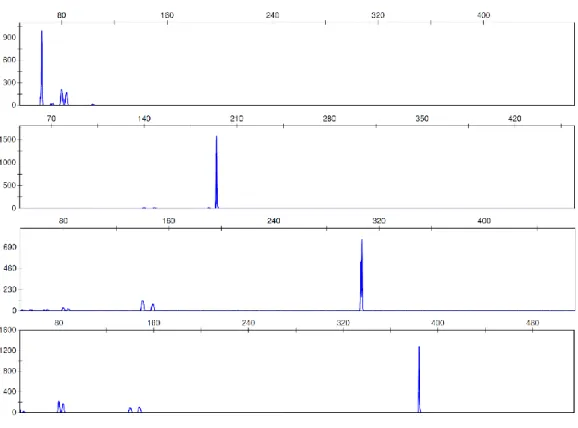Image resolution: width=578 pixels, height=428 pixels.
Task: Click the x-axis label "240" in the first panel
Action: 272,15
